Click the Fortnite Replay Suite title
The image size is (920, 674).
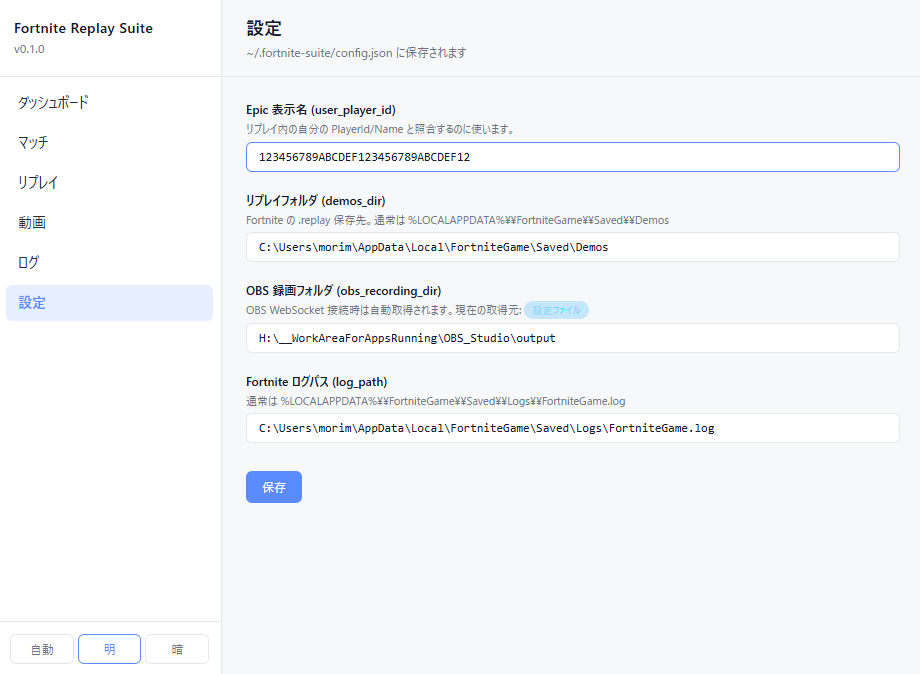(x=83, y=28)
